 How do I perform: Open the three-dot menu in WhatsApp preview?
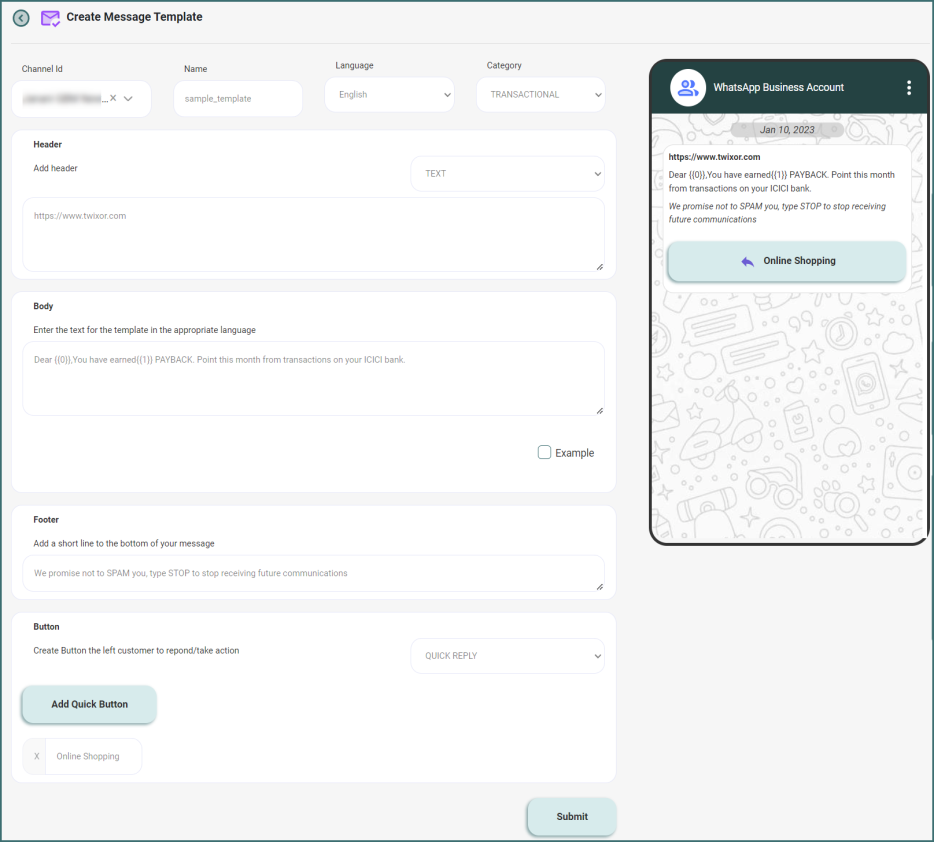point(908,88)
